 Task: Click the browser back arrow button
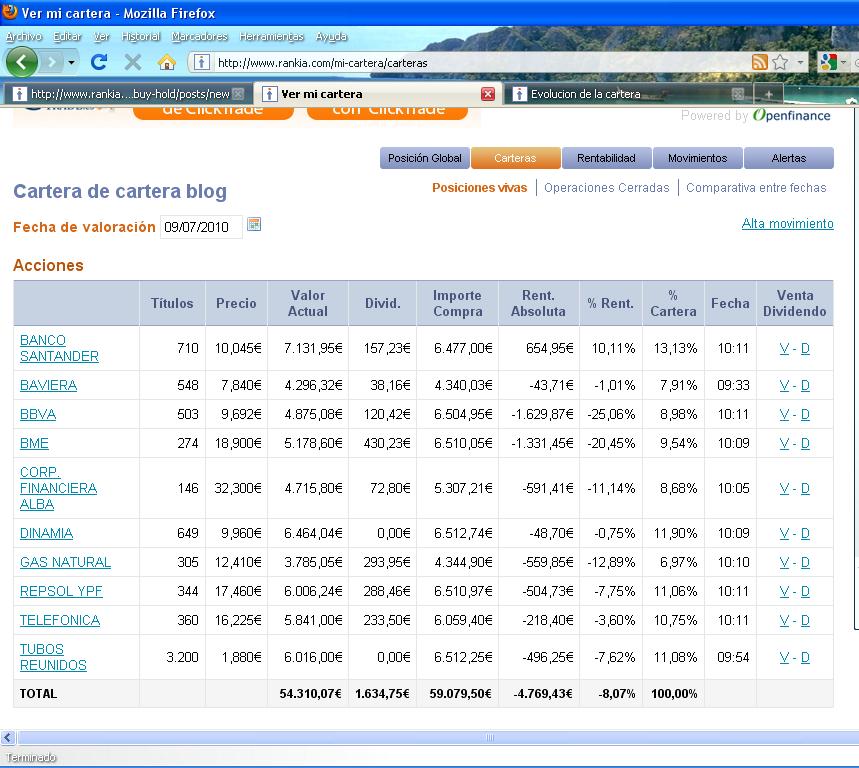(x=21, y=62)
